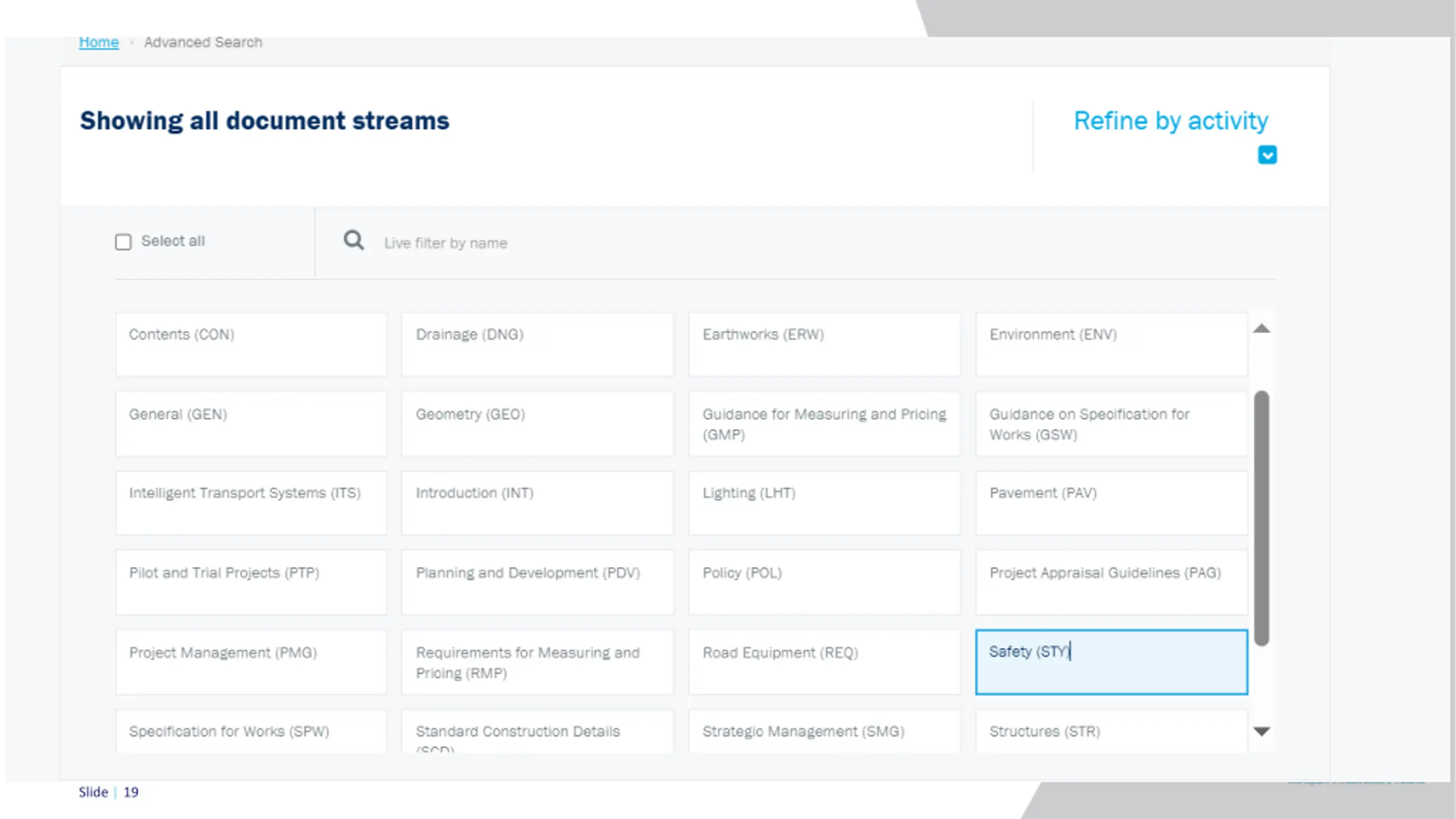Pick Standard Construction Details tile
Screen dimensions: 1456x819
537,731
